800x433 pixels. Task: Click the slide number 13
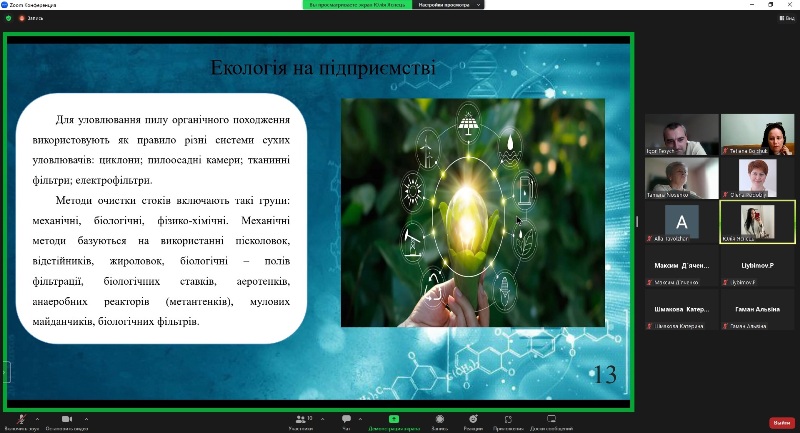606,375
